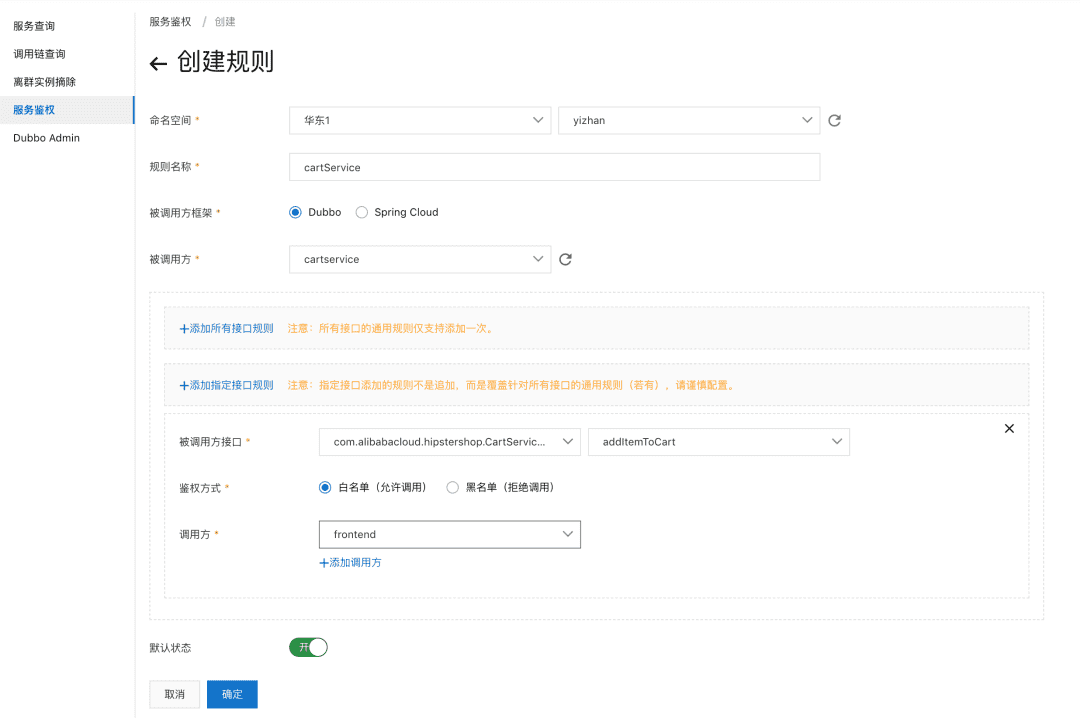Click the note 所有接口的通用规则仅支持添加一次
This screenshot has height=718, width=1080.
[x=407, y=329]
